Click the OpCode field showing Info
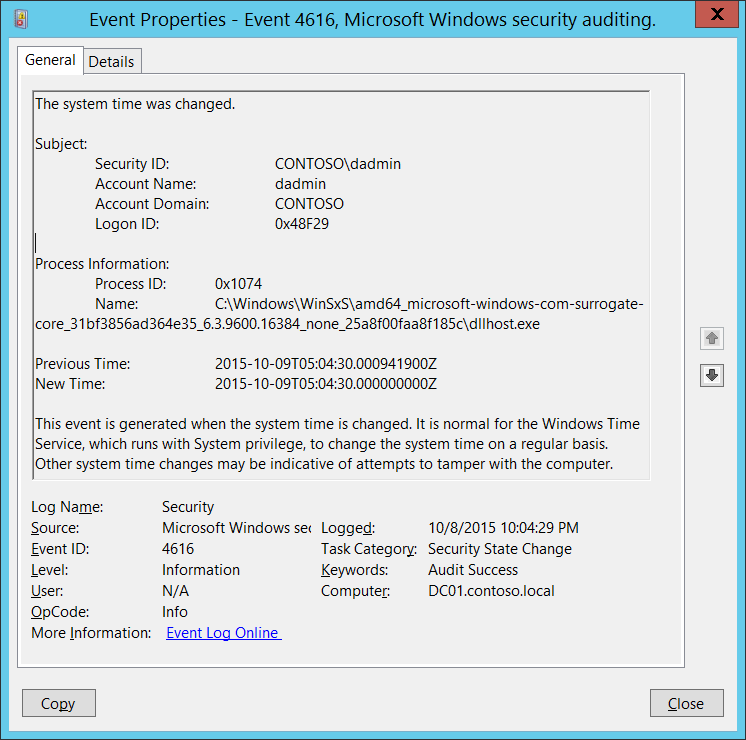This screenshot has height=740, width=746. [x=176, y=612]
